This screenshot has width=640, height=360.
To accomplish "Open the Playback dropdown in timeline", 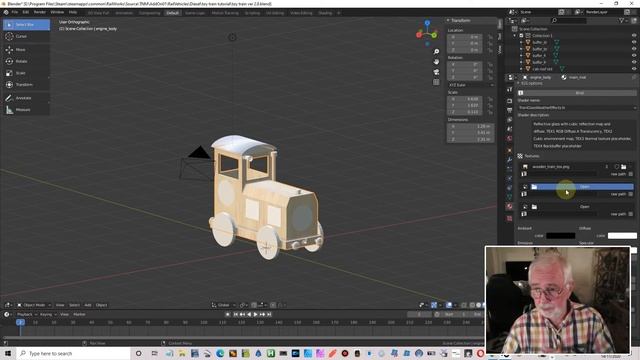I will coord(27,314).
